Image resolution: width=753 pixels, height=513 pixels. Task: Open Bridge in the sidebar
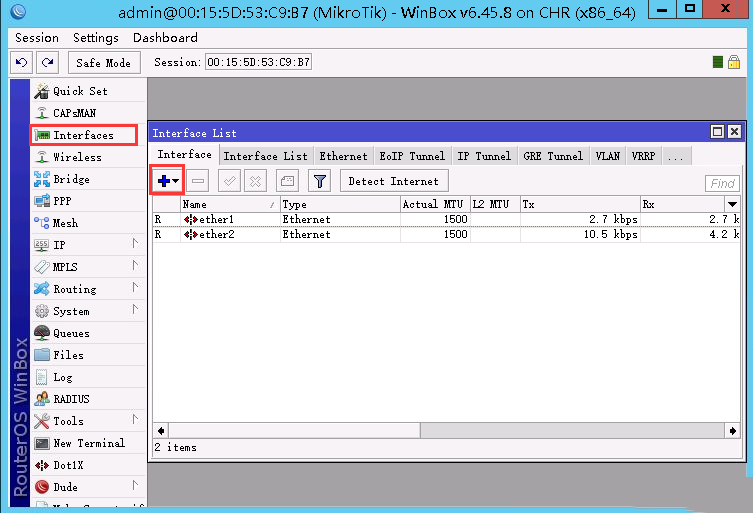(x=88, y=179)
